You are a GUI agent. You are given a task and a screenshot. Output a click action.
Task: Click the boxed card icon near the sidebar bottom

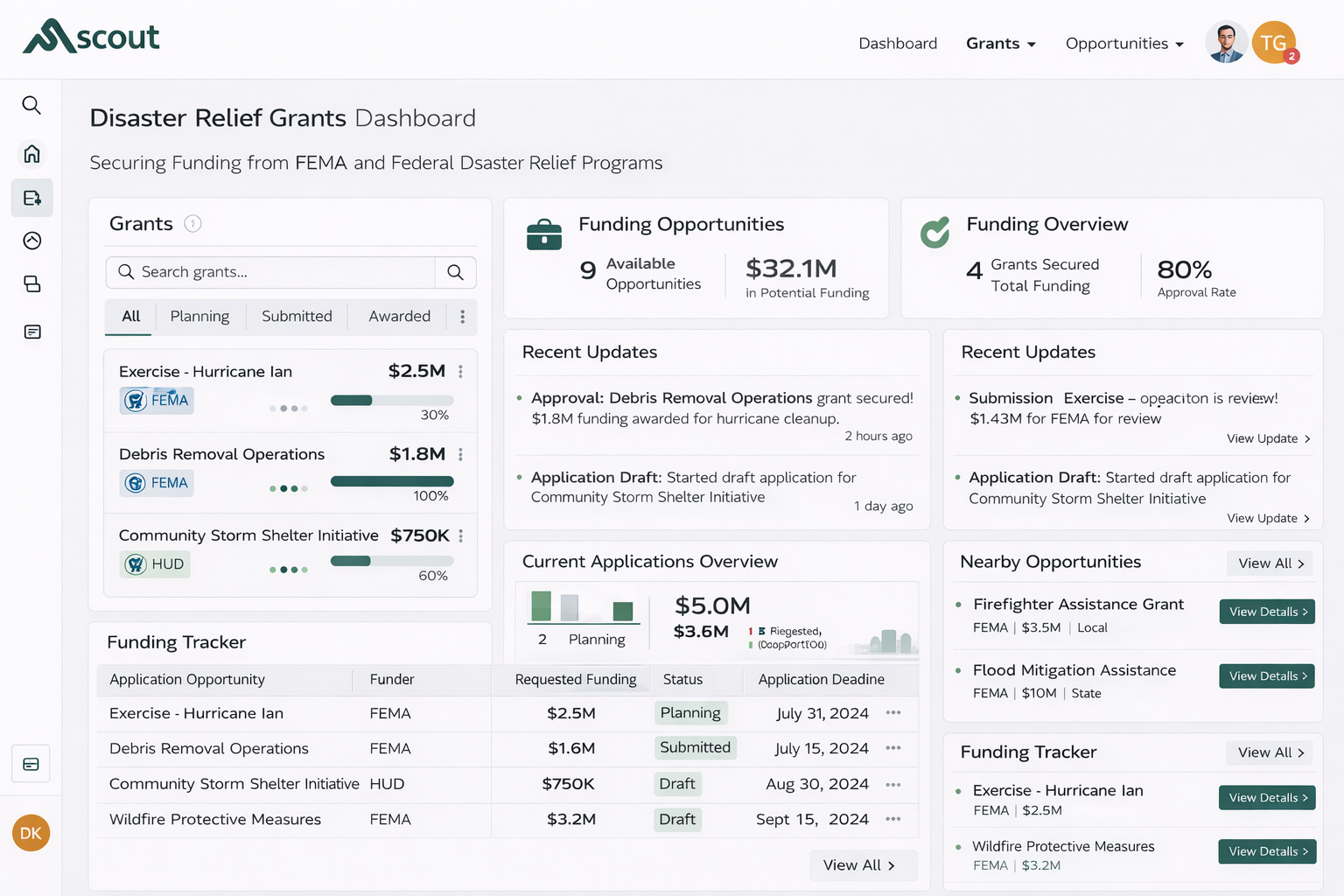[x=31, y=764]
